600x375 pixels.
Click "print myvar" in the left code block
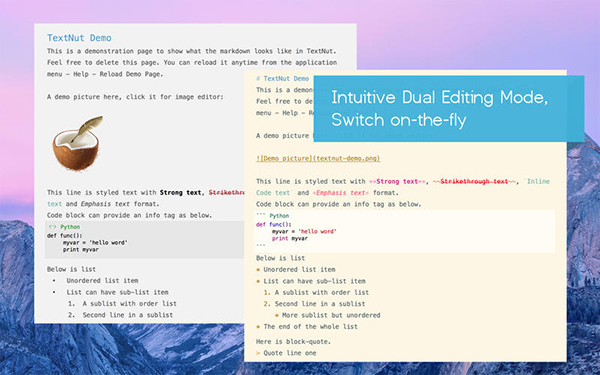pos(81,249)
